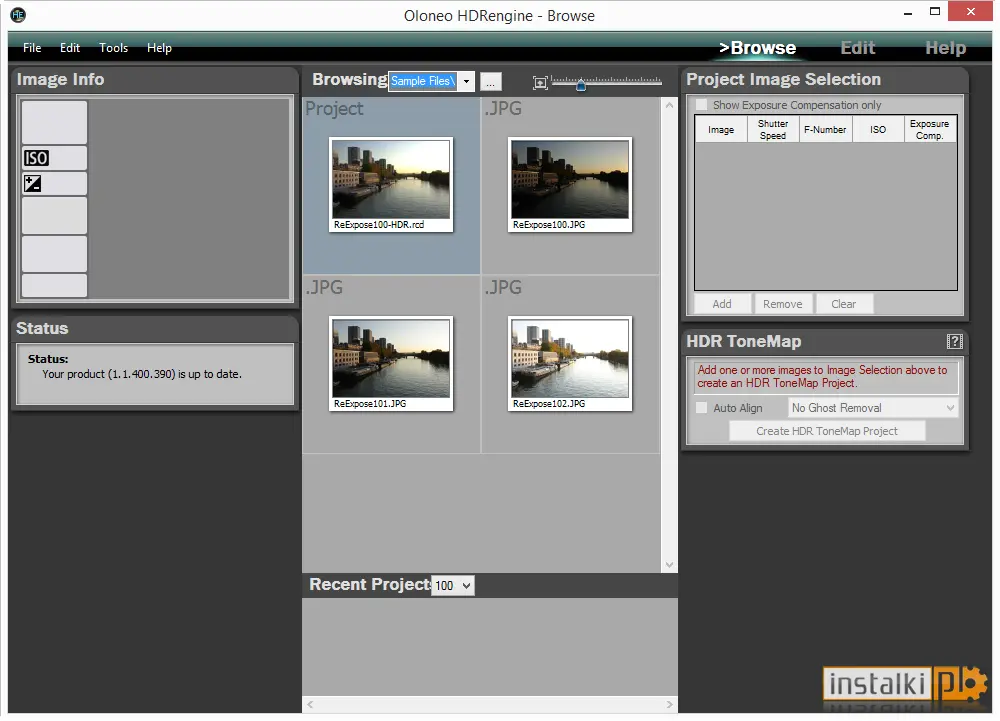Click the ISO column header in selection table

coord(878,129)
